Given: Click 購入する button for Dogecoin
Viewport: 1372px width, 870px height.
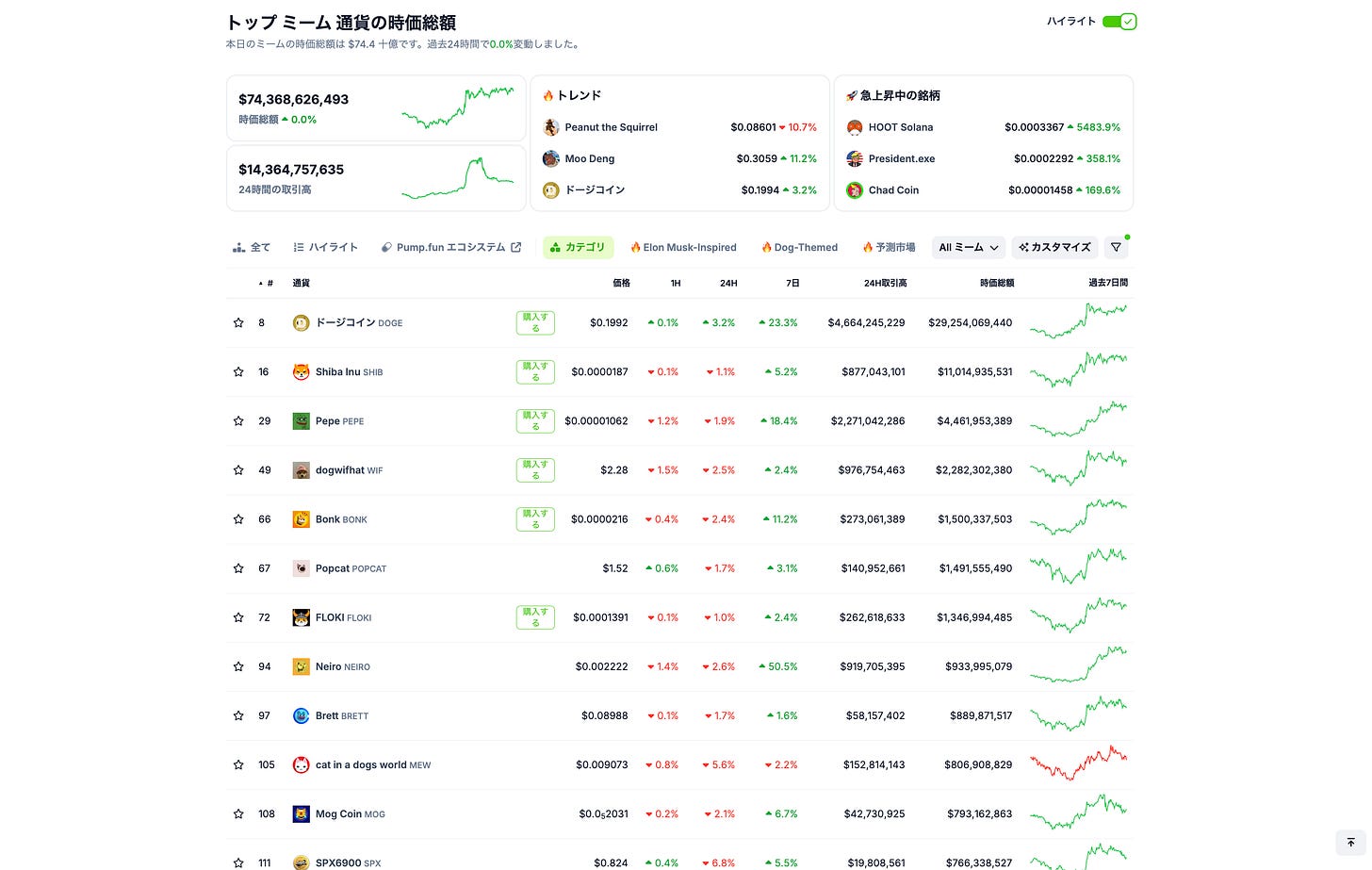Looking at the screenshot, I should point(535,323).
